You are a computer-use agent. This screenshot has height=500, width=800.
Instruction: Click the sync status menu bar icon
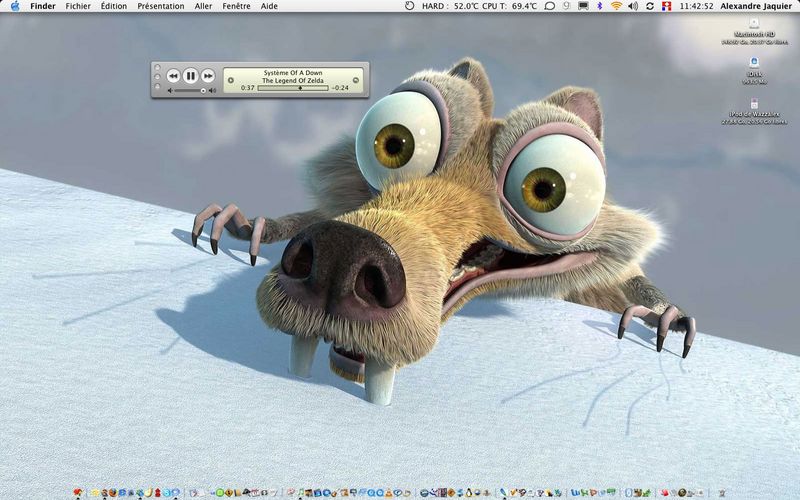tap(650, 6)
